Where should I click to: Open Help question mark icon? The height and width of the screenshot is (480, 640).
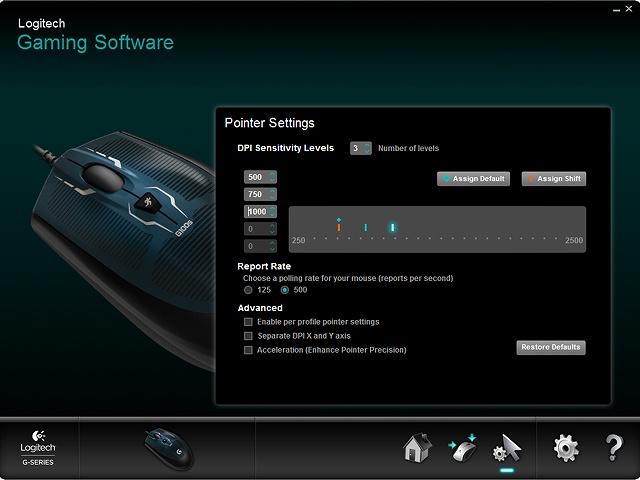[x=614, y=448]
